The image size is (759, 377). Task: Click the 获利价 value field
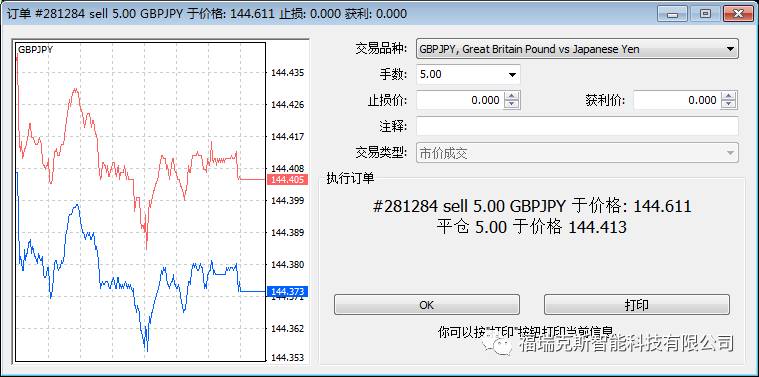click(677, 100)
